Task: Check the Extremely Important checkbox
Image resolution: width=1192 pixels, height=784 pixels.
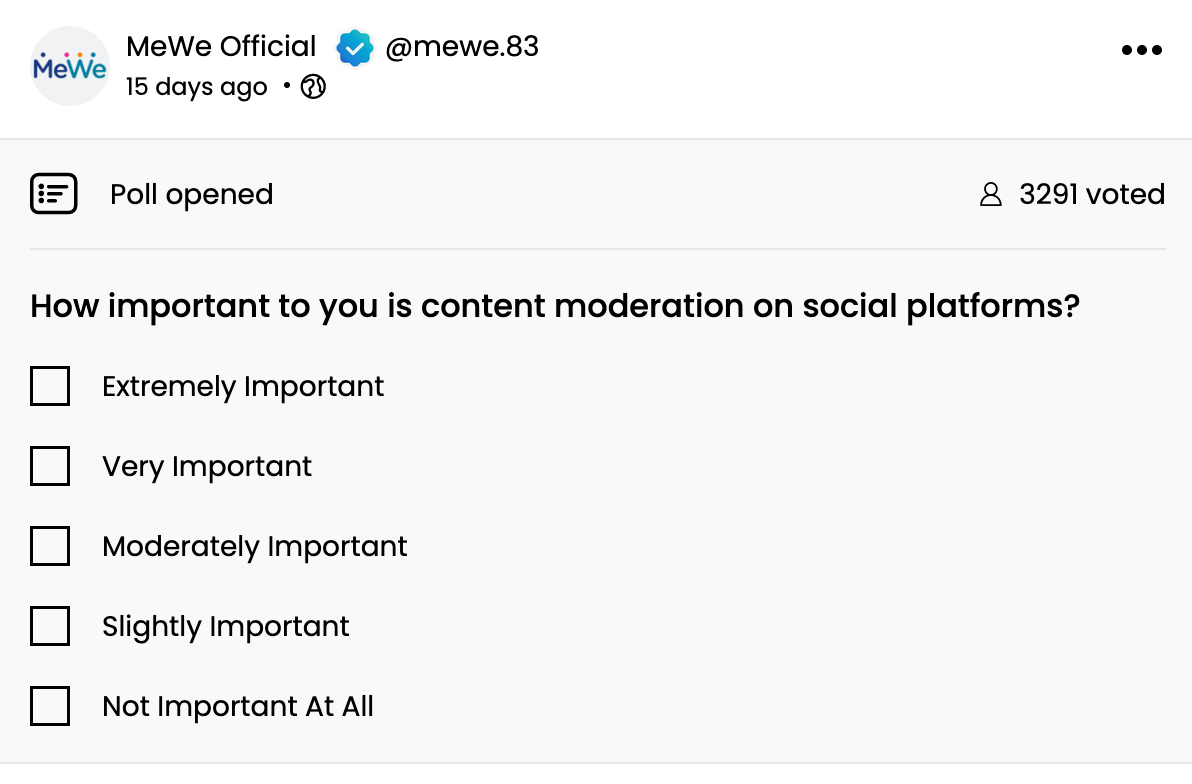Action: click(50, 386)
